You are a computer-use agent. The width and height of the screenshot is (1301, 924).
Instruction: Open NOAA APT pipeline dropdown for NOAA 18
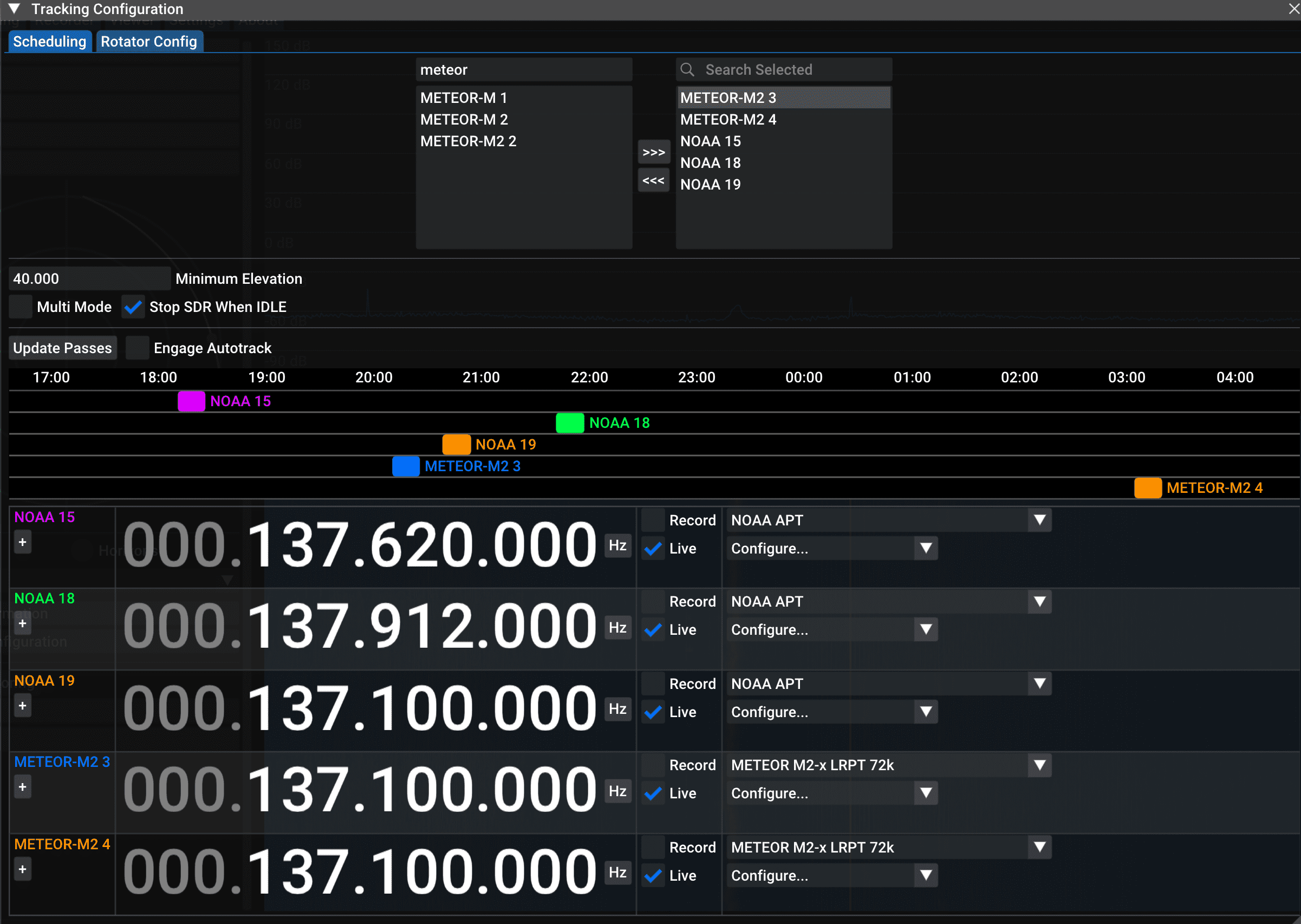pyautogui.click(x=889, y=602)
